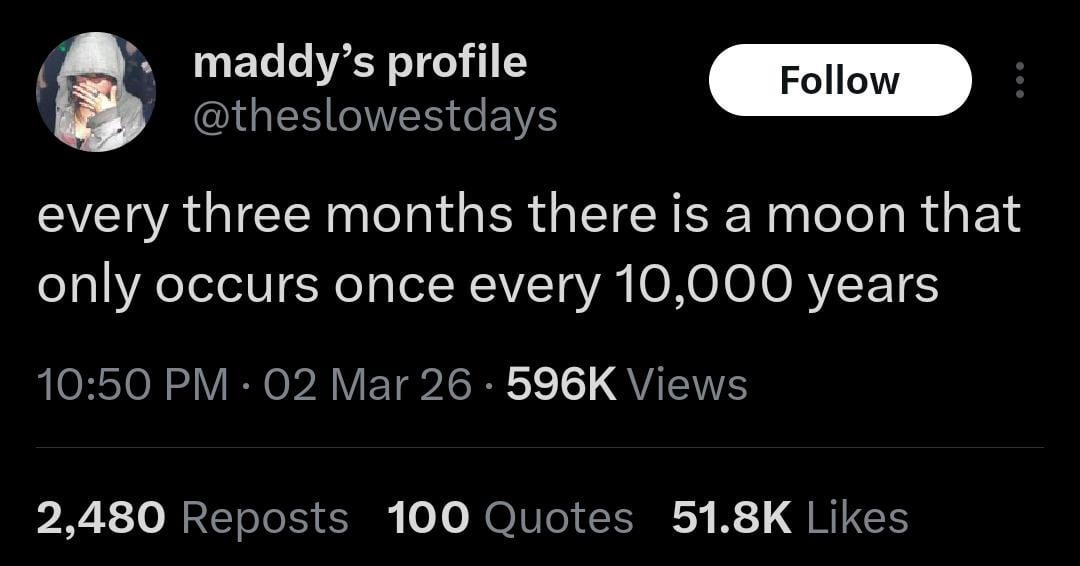Open the three-dot more options menu
Screen dimensions: 1080x566
(x=1019, y=80)
